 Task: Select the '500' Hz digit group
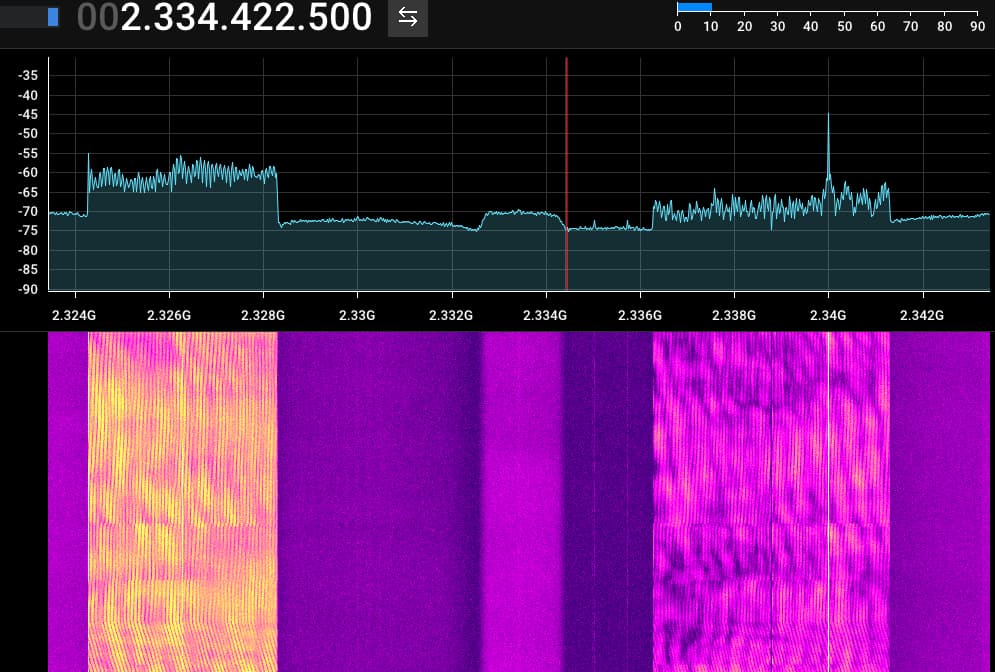tap(341, 17)
